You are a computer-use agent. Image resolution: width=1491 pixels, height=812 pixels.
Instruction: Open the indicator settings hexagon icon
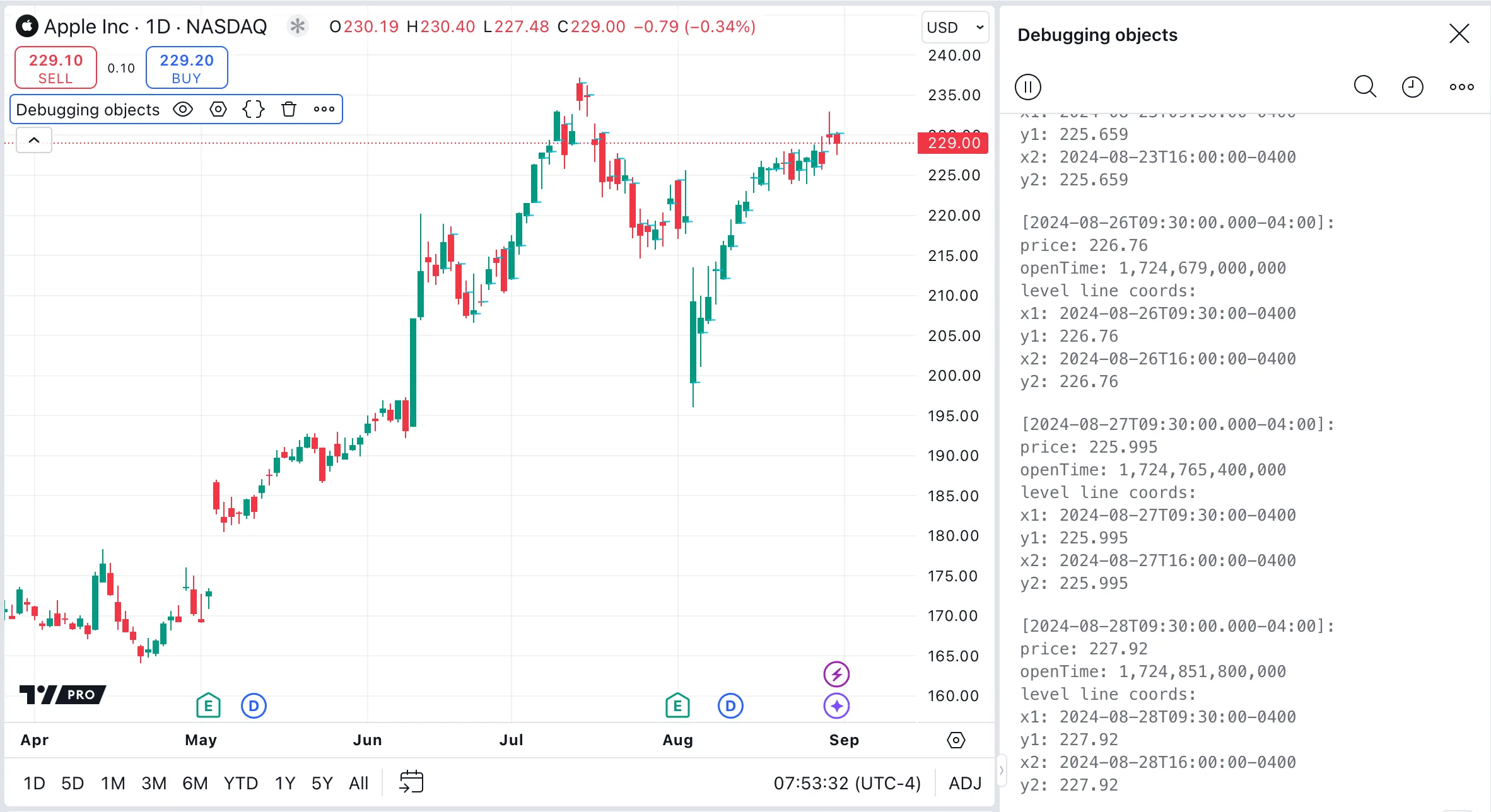218,110
